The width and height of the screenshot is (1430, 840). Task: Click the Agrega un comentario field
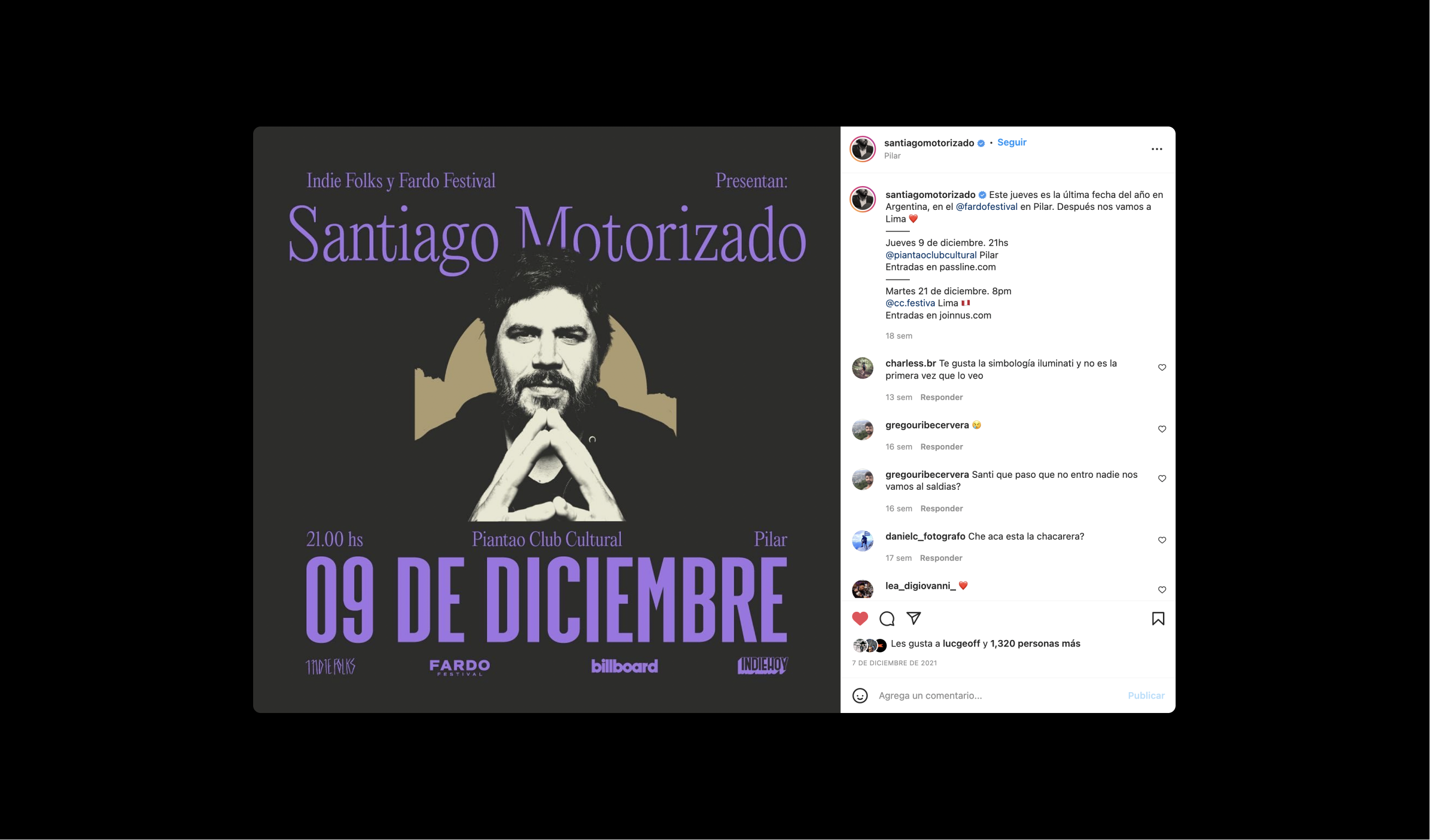pos(998,695)
